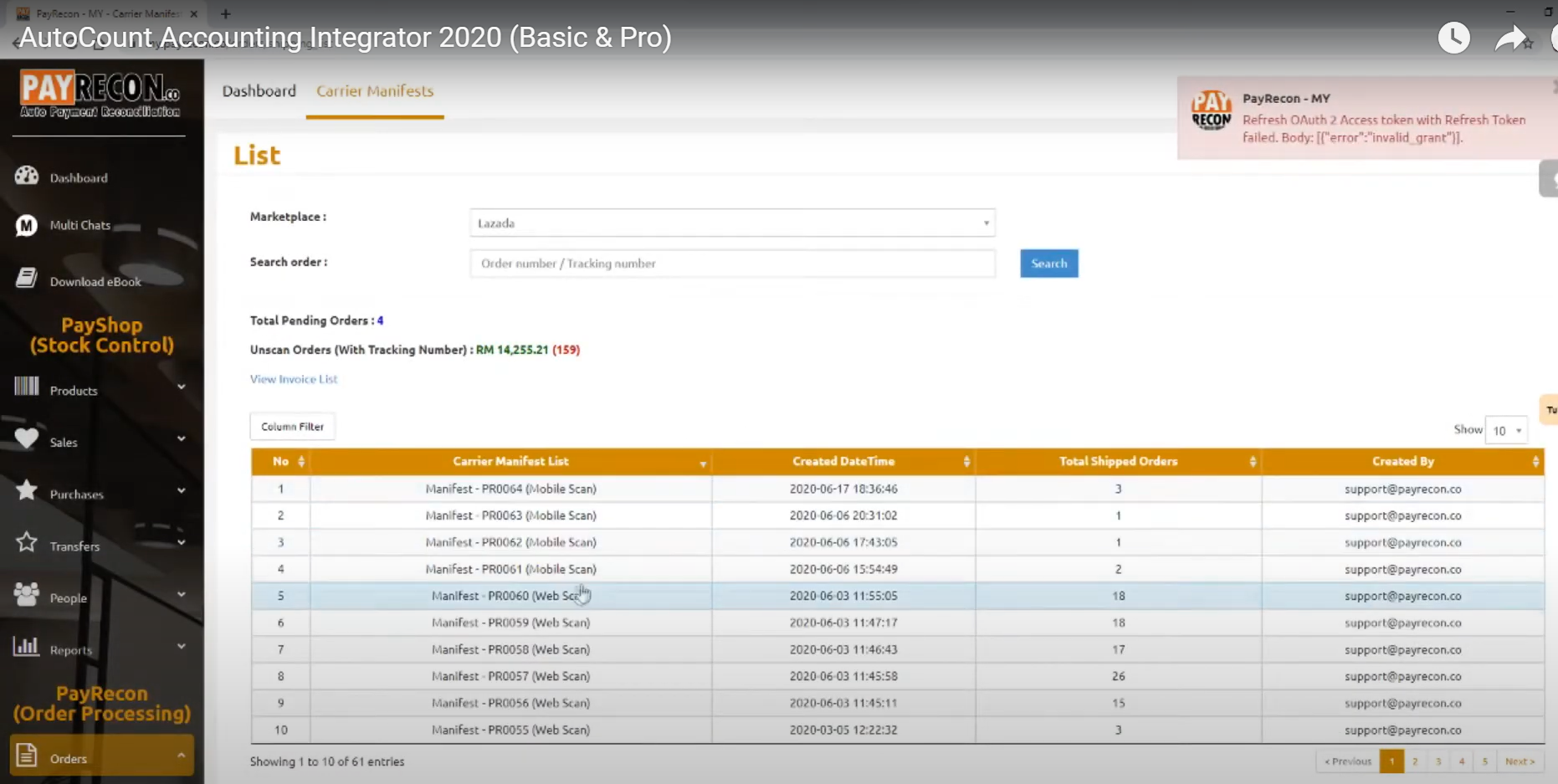Switch to the Dashboard tab
This screenshot has width=1558, height=784.
tap(259, 90)
